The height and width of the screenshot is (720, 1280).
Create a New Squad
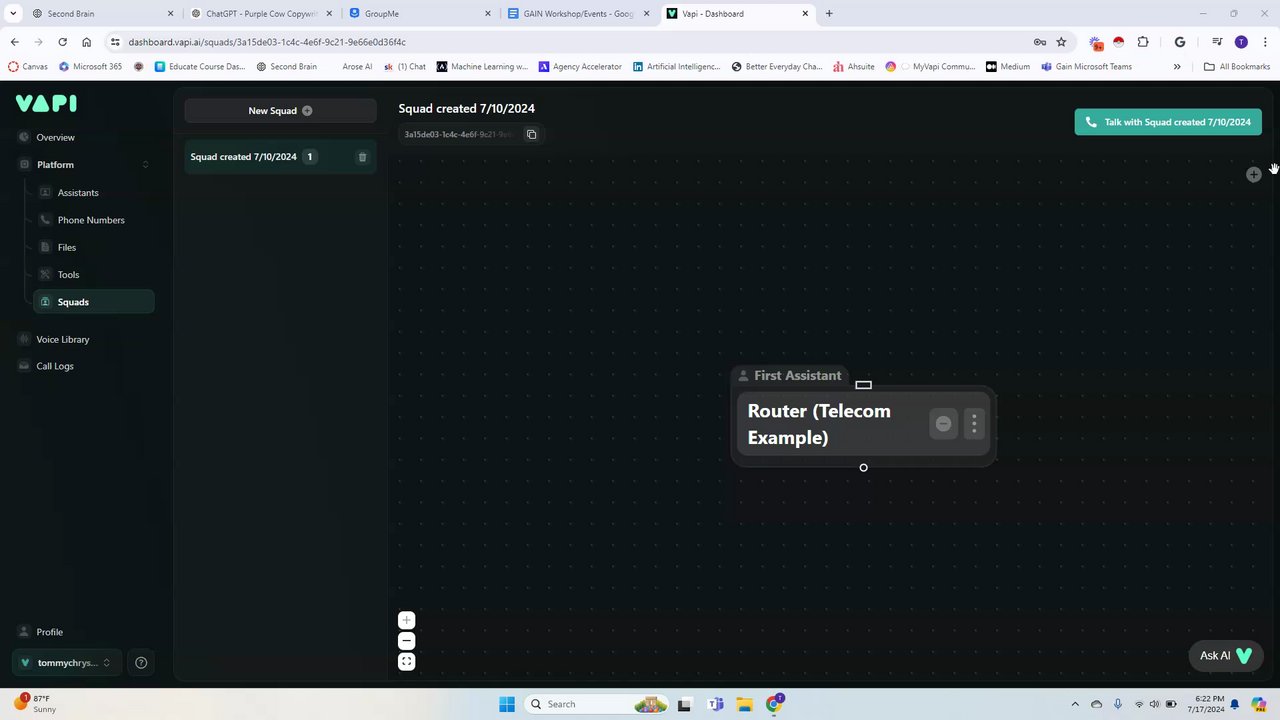(x=280, y=111)
